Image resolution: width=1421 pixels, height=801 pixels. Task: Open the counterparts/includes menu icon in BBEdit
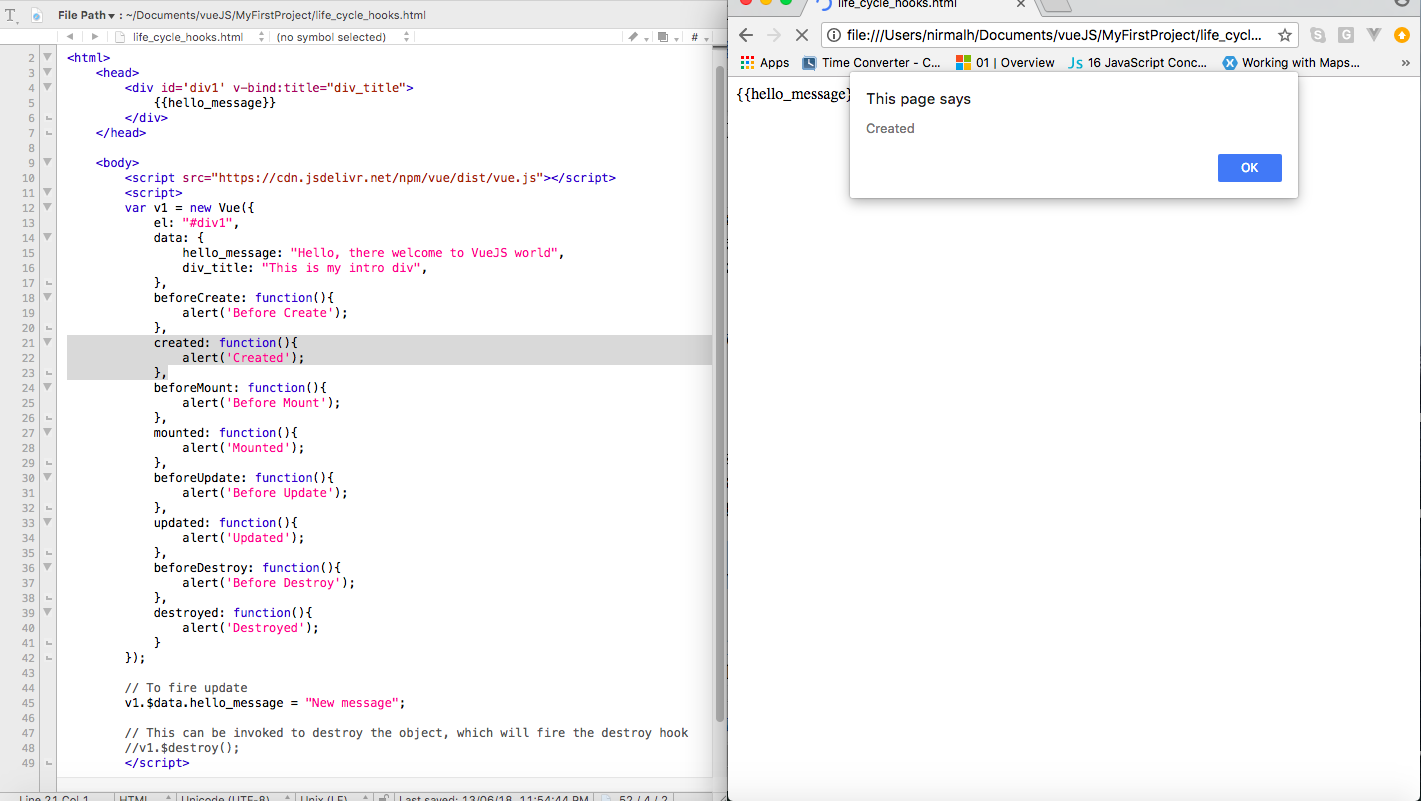tap(666, 37)
